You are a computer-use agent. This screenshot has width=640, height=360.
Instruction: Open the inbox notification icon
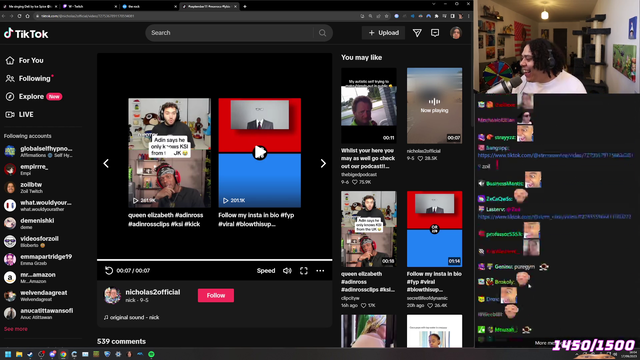435,33
